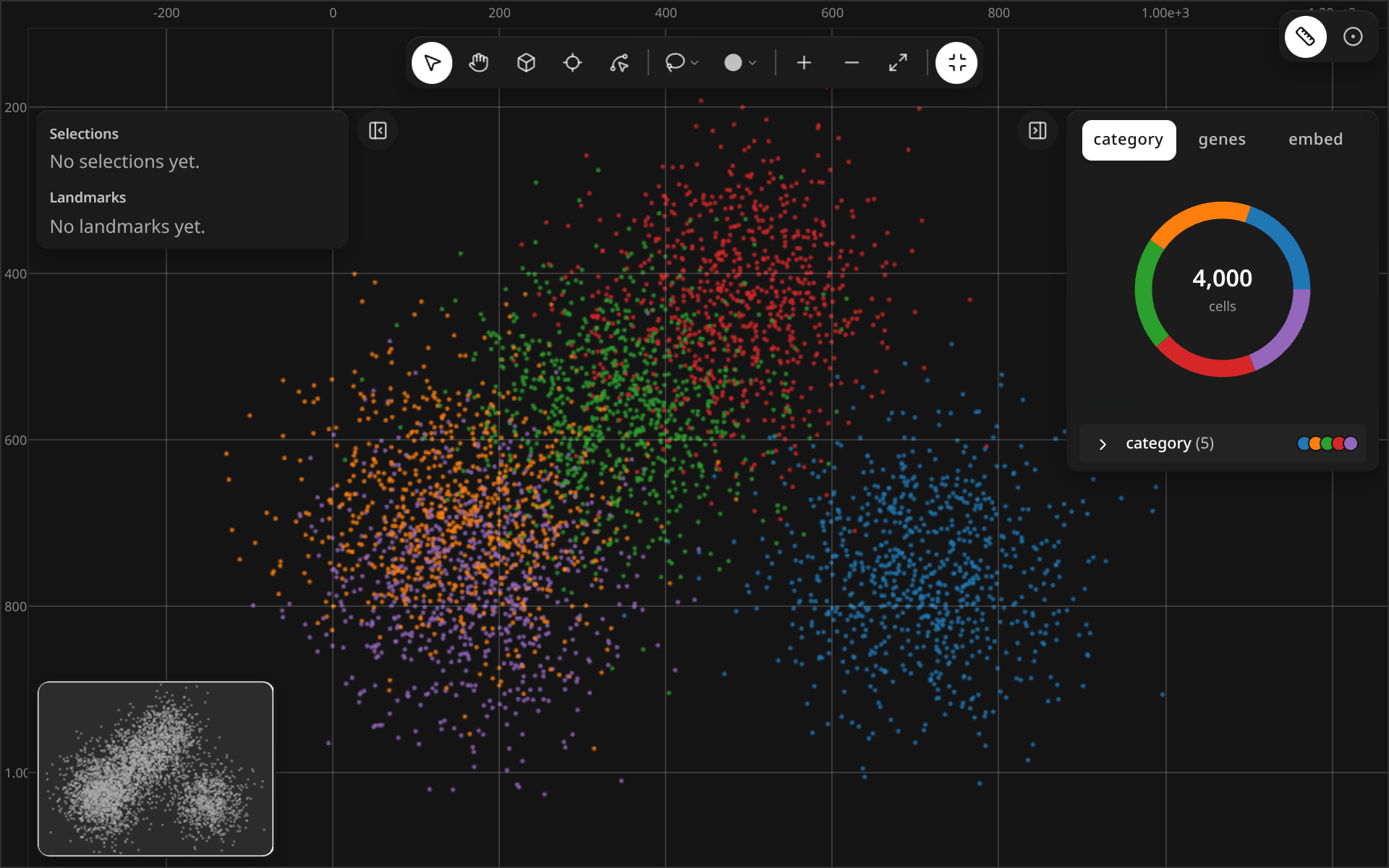The height and width of the screenshot is (868, 1389).
Task: Click the category (5) label
Action: coord(1170,443)
